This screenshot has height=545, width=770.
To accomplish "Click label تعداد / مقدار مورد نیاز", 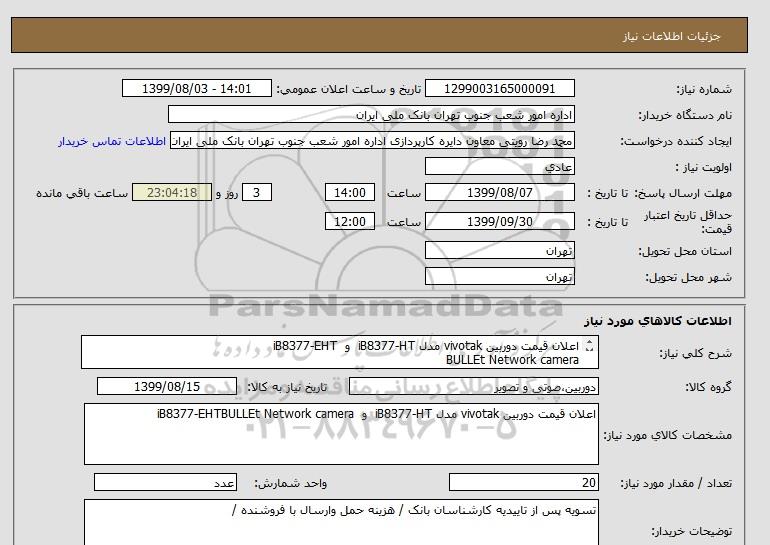I will click(x=676, y=483).
